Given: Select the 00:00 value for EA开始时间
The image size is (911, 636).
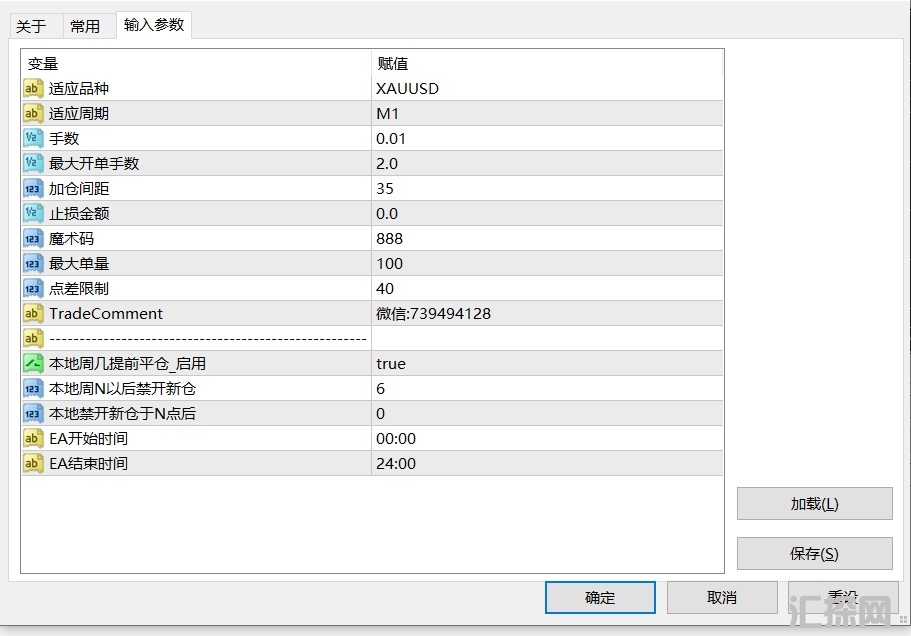Looking at the screenshot, I should (547, 438).
